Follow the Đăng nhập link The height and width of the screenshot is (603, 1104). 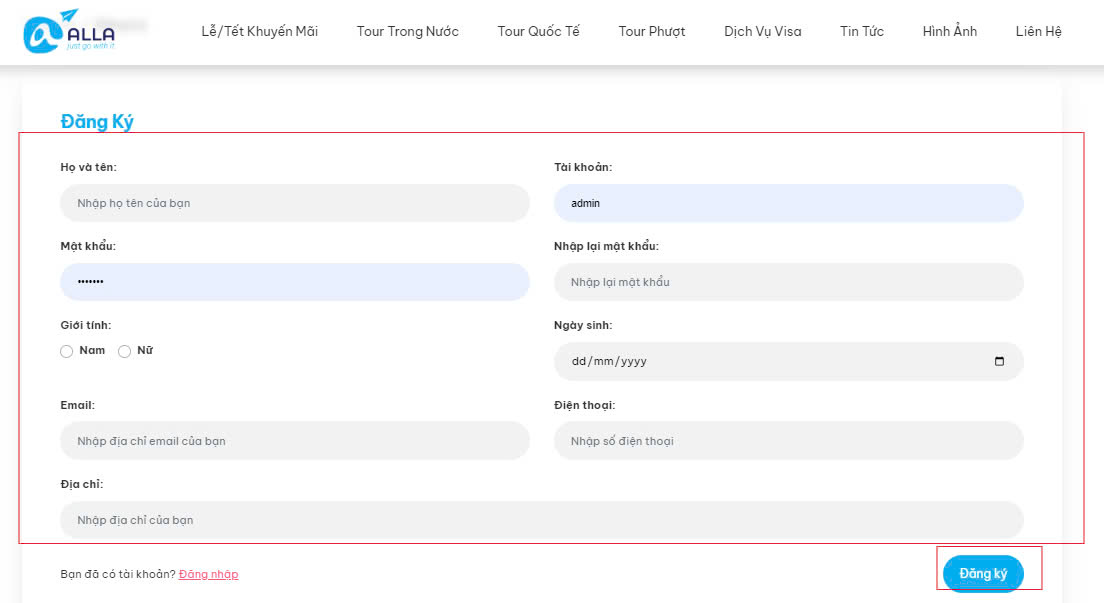point(208,574)
